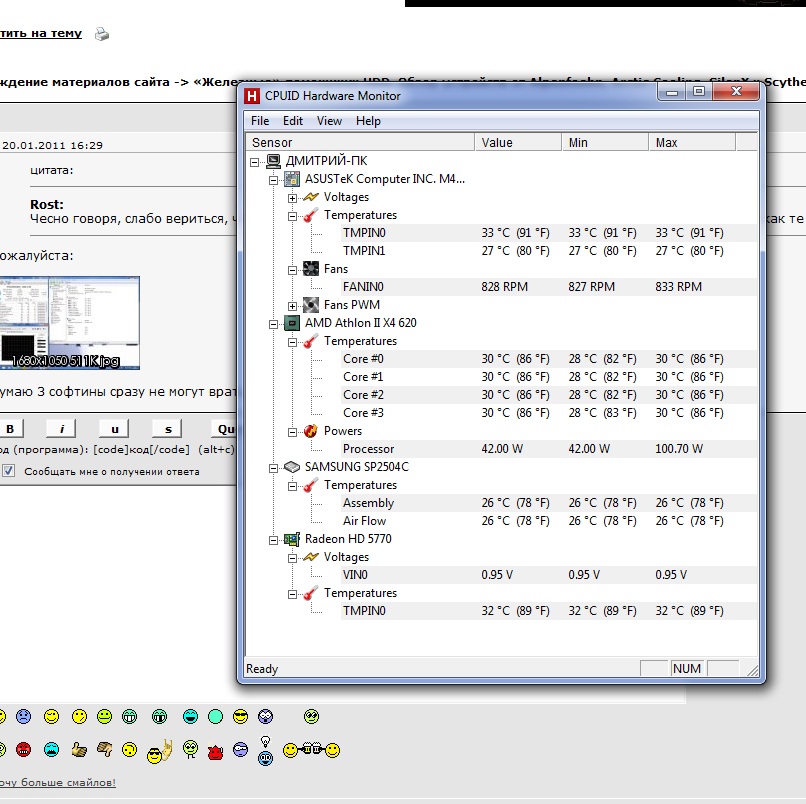The width and height of the screenshot is (806, 804).
Task: Click the Sensor column header
Action: [x=360, y=142]
